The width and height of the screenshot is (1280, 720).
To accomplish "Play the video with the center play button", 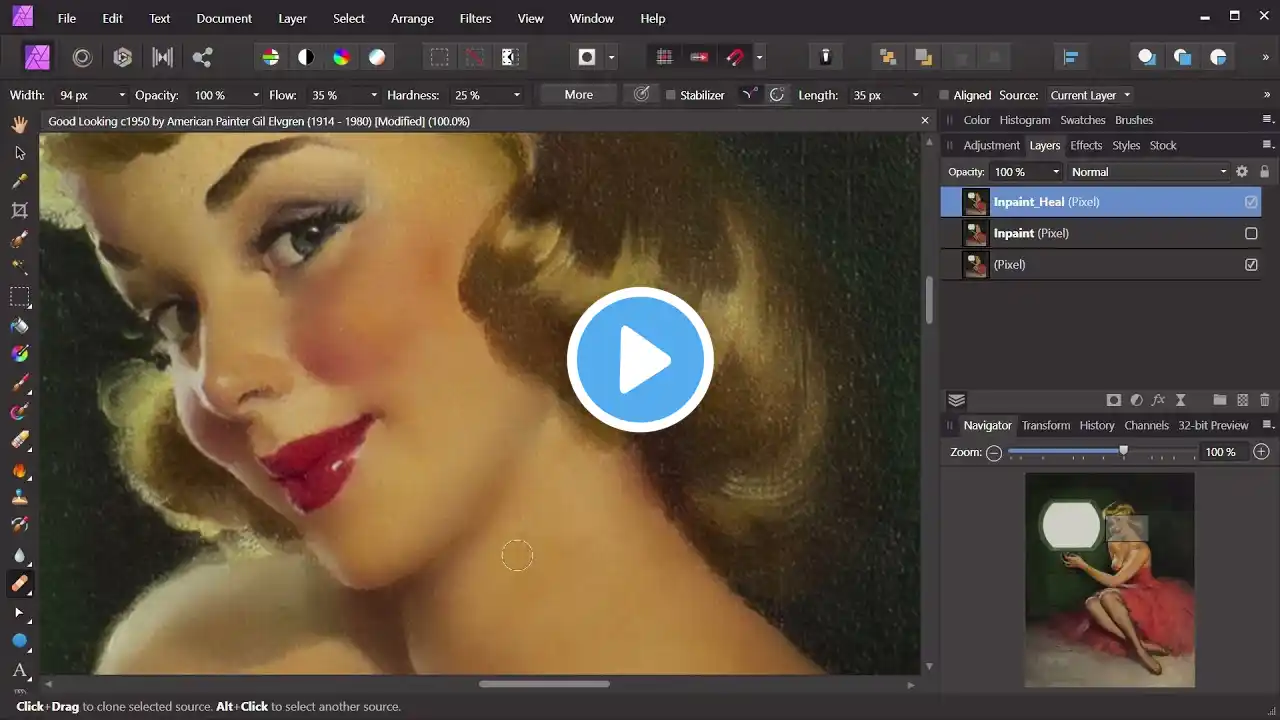I will [640, 360].
